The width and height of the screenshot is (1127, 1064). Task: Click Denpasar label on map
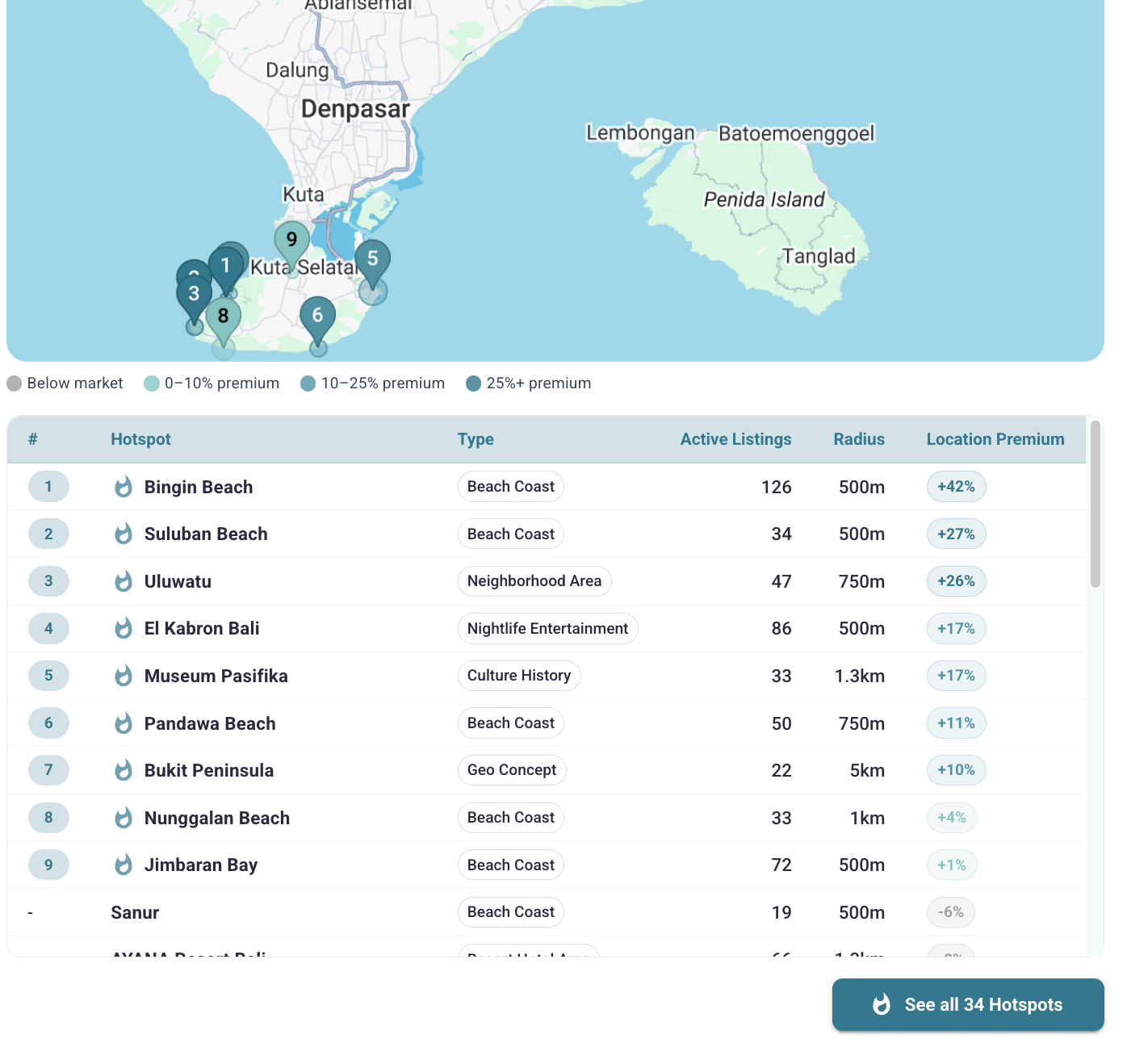[x=355, y=109]
